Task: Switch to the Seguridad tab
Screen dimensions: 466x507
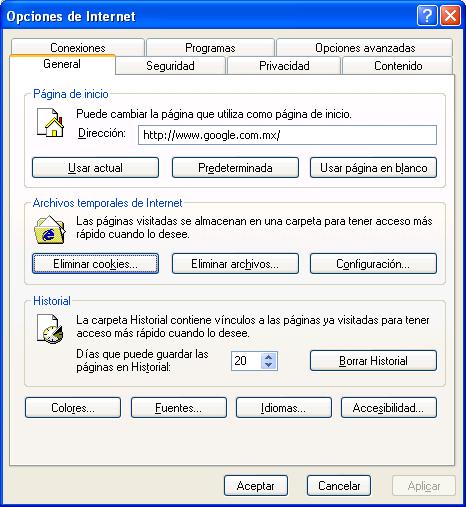Action: [170, 66]
